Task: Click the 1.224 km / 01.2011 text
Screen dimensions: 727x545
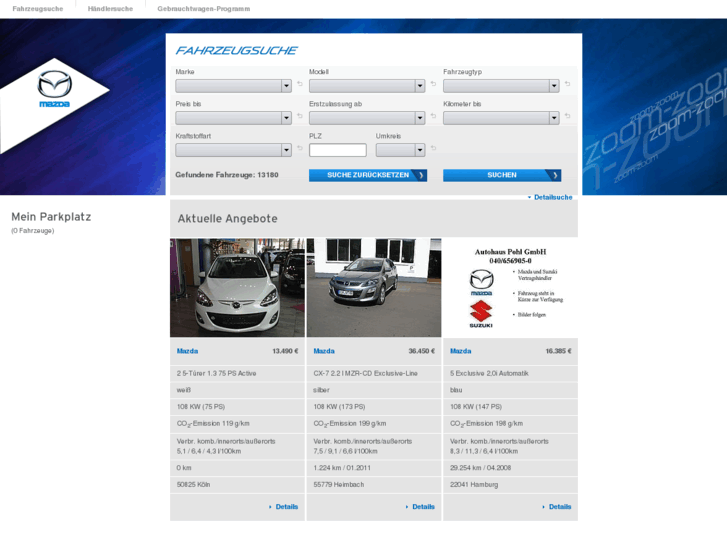Action: [x=342, y=468]
